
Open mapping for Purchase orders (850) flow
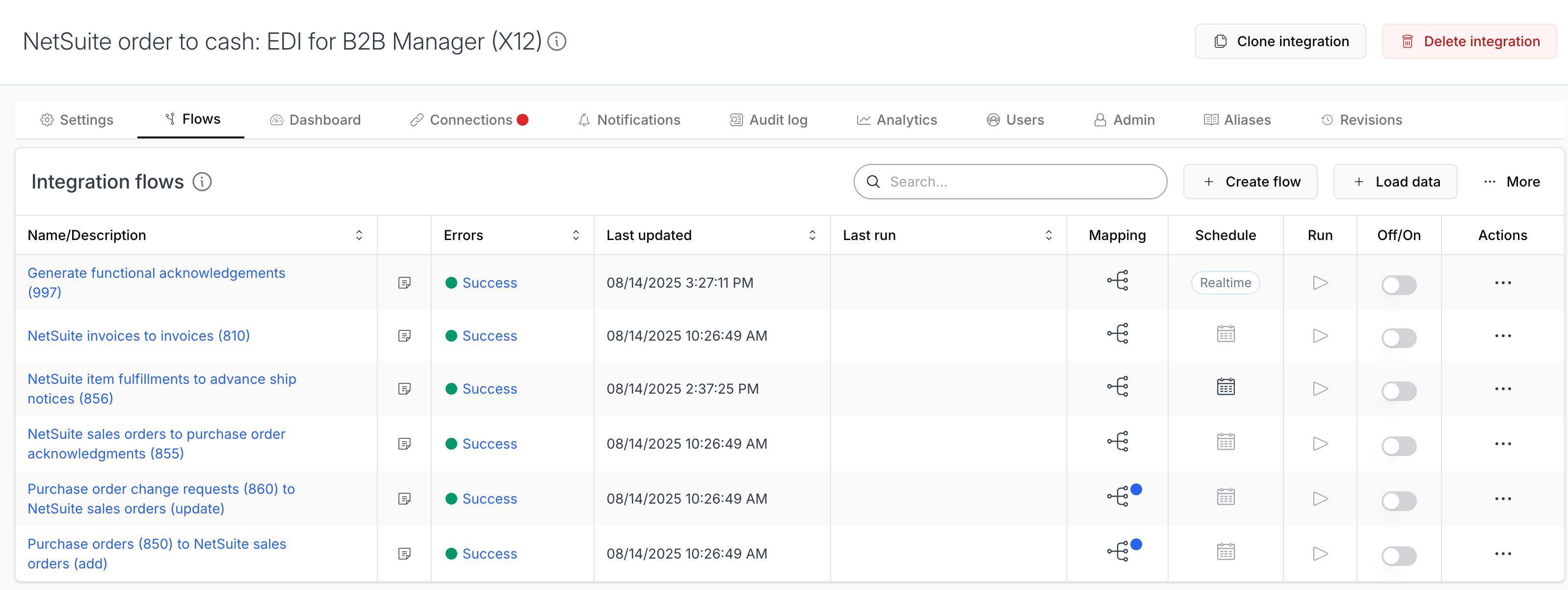[x=1118, y=551]
